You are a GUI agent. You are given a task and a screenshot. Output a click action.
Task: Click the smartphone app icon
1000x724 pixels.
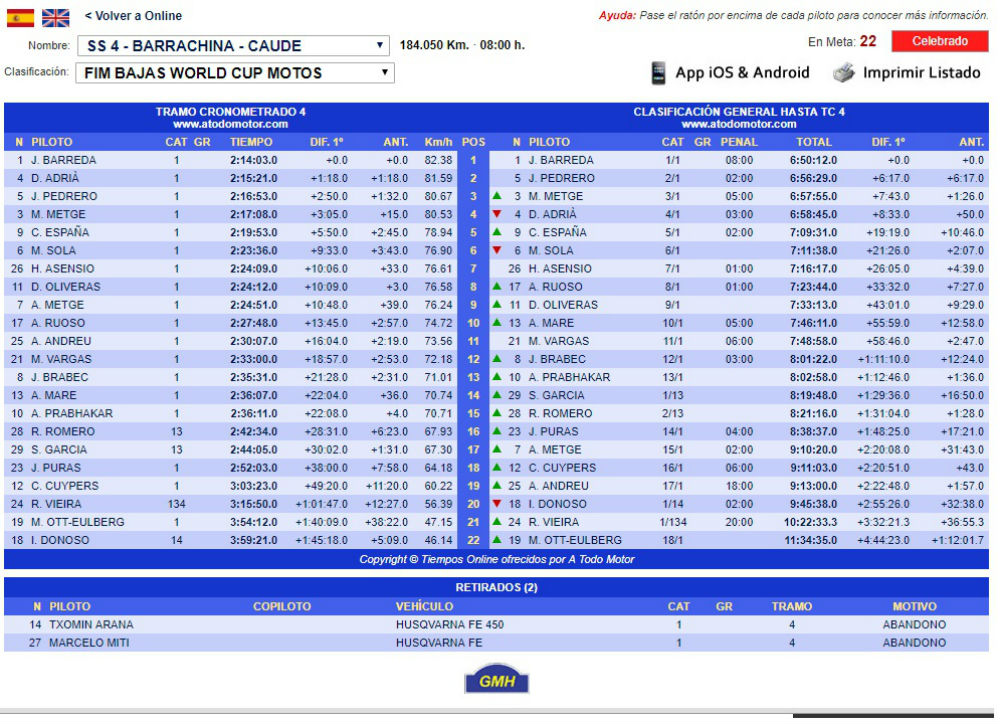659,73
